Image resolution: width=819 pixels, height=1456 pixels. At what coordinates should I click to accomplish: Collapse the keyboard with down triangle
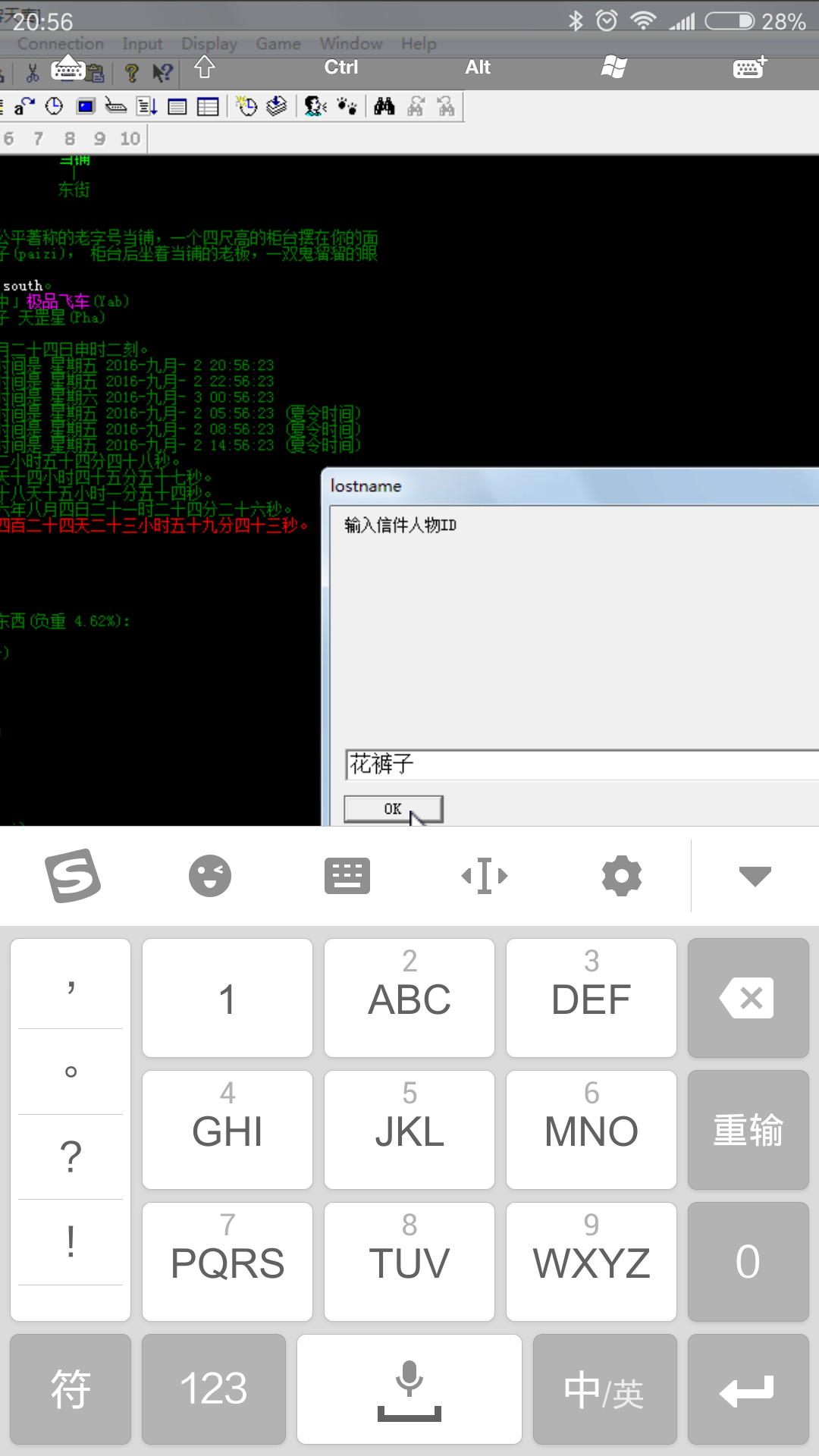point(755,876)
